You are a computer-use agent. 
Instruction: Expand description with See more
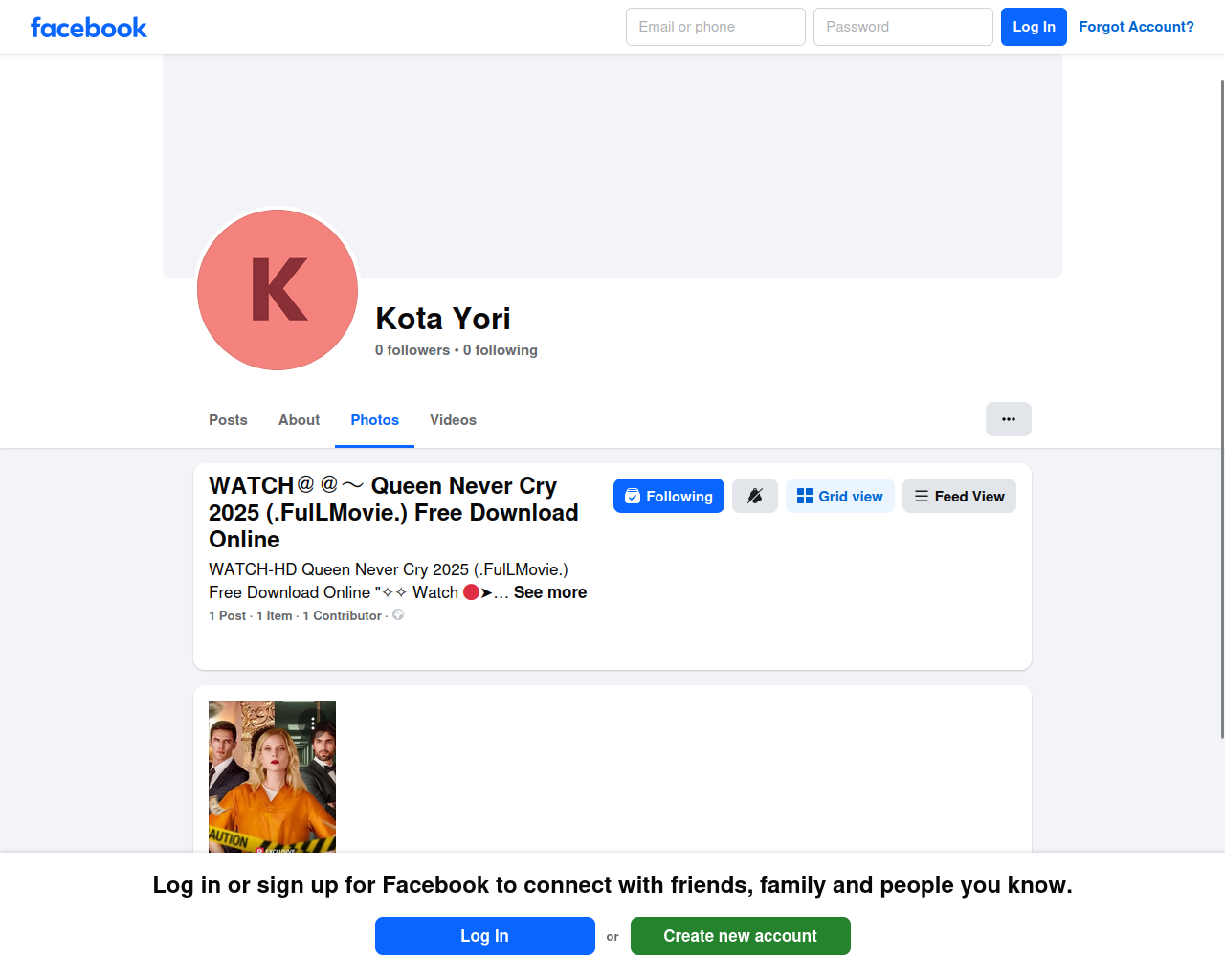pyautogui.click(x=549, y=592)
